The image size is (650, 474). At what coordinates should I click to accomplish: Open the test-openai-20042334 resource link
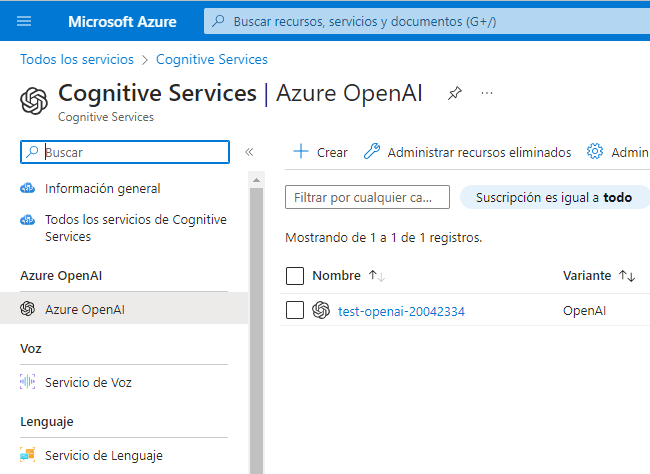[401, 311]
